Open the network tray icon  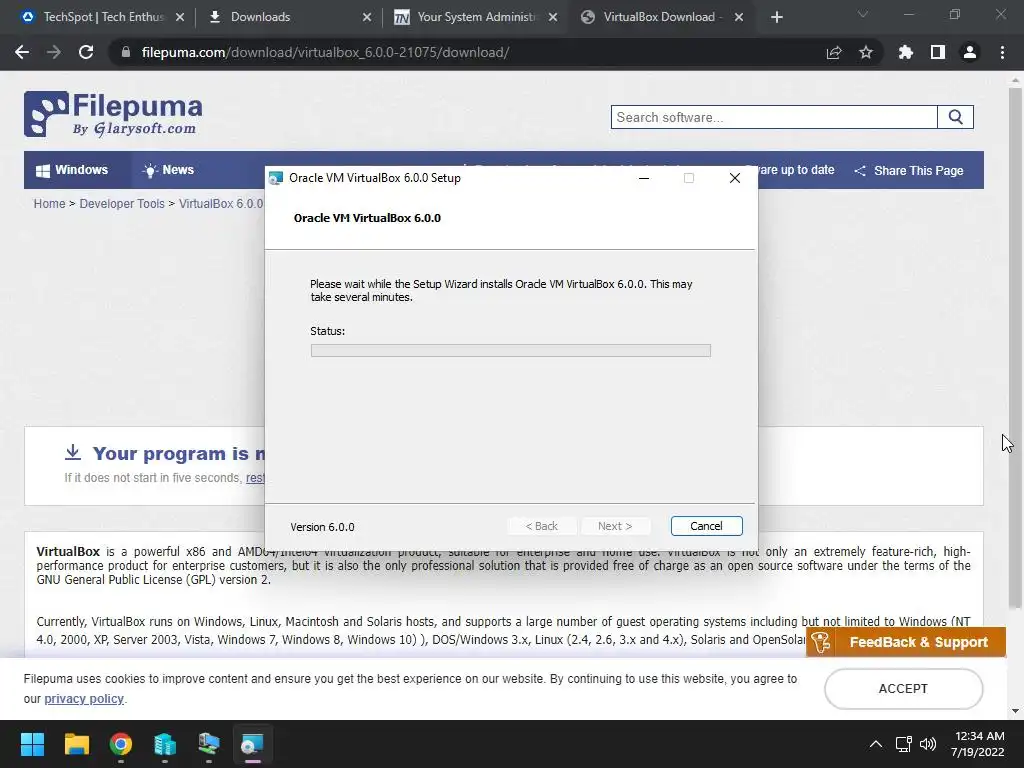pos(904,744)
